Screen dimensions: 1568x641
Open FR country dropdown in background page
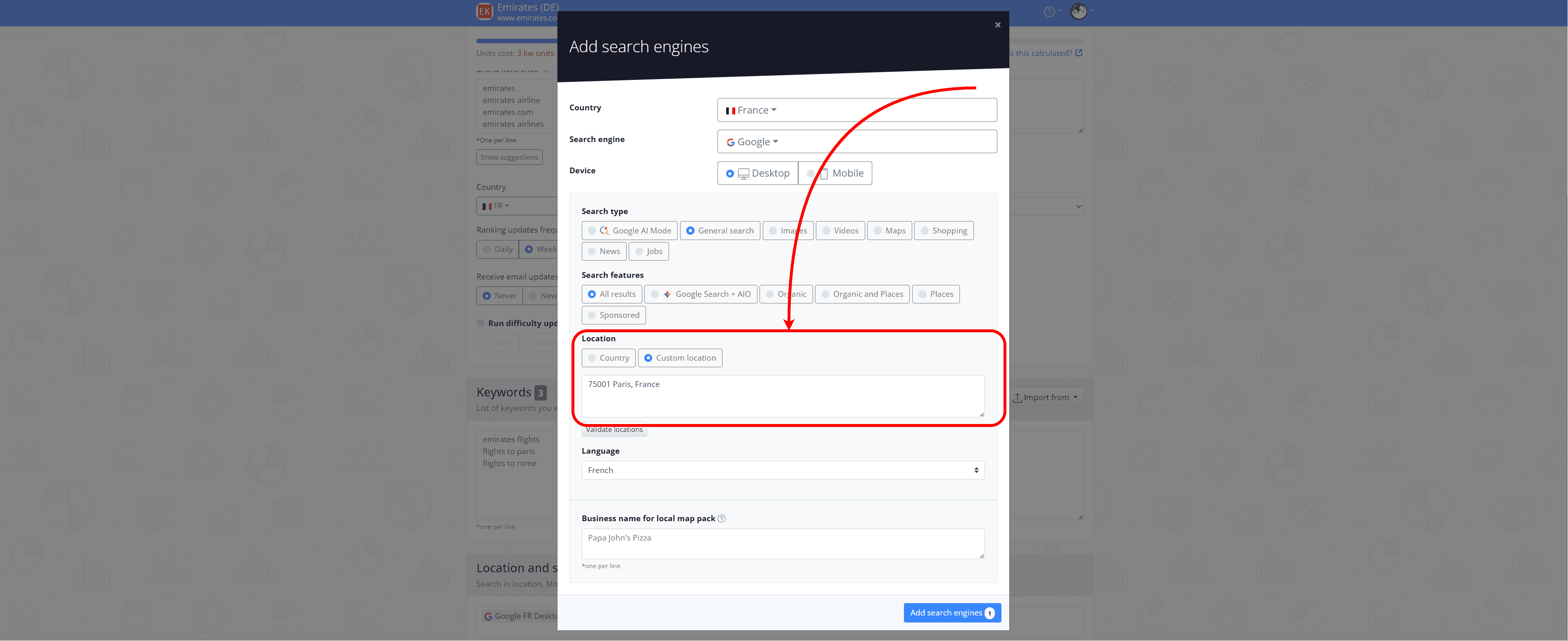517,207
